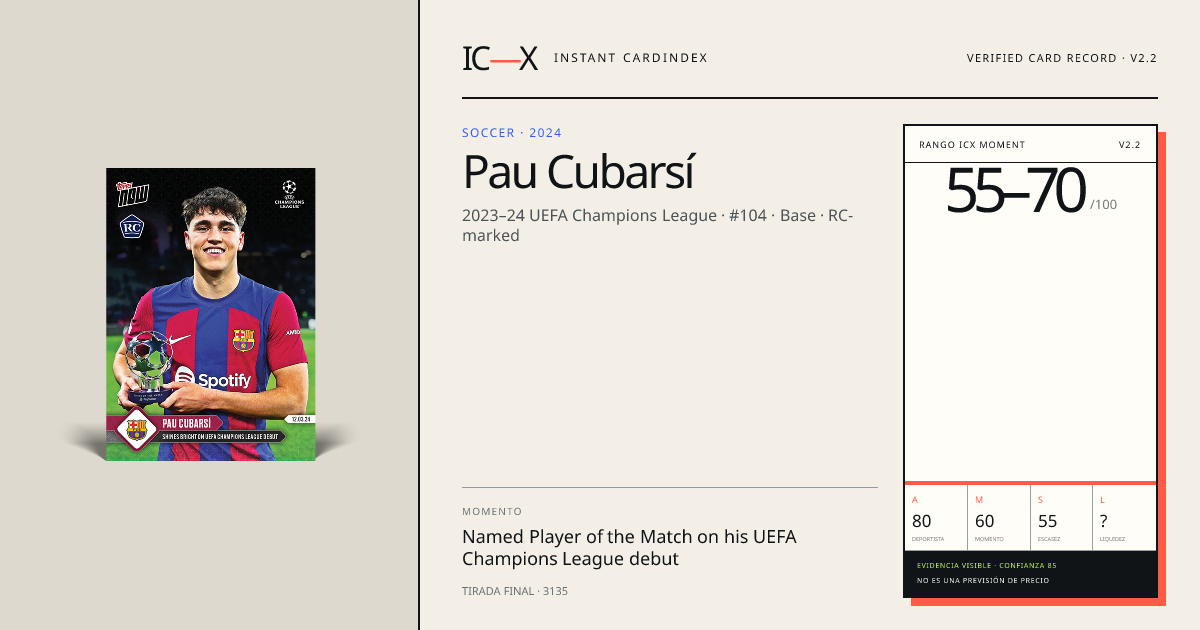Screen dimensions: 1200x630
Task: Select the Liquidez cell with question mark
Action: pyautogui.click(x=1125, y=518)
